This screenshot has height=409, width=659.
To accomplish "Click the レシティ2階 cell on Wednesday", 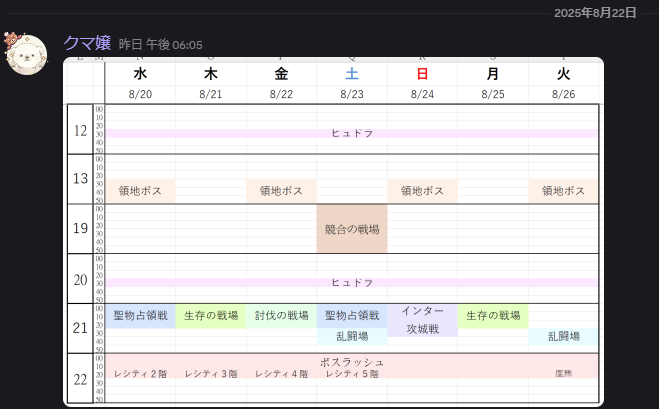I will [140, 373].
